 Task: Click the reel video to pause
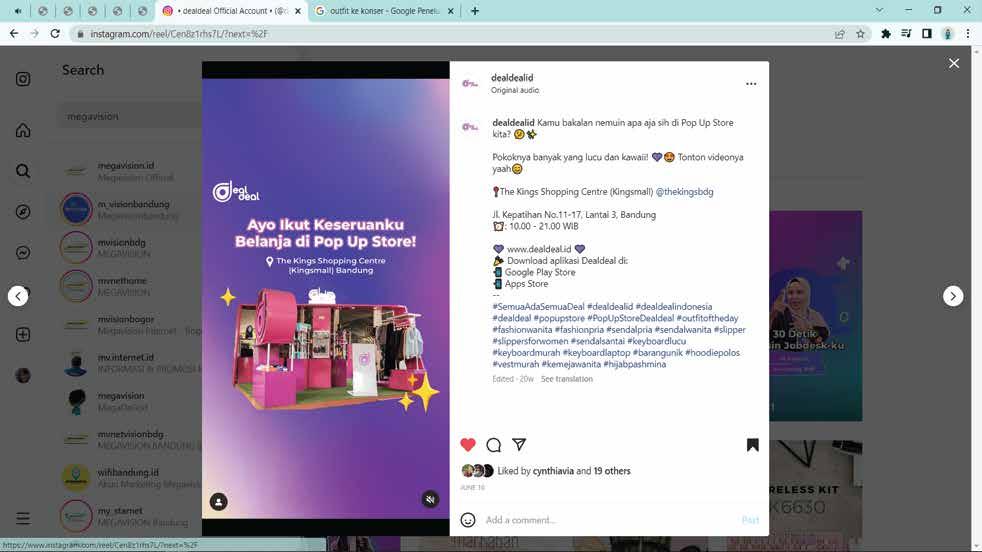326,298
